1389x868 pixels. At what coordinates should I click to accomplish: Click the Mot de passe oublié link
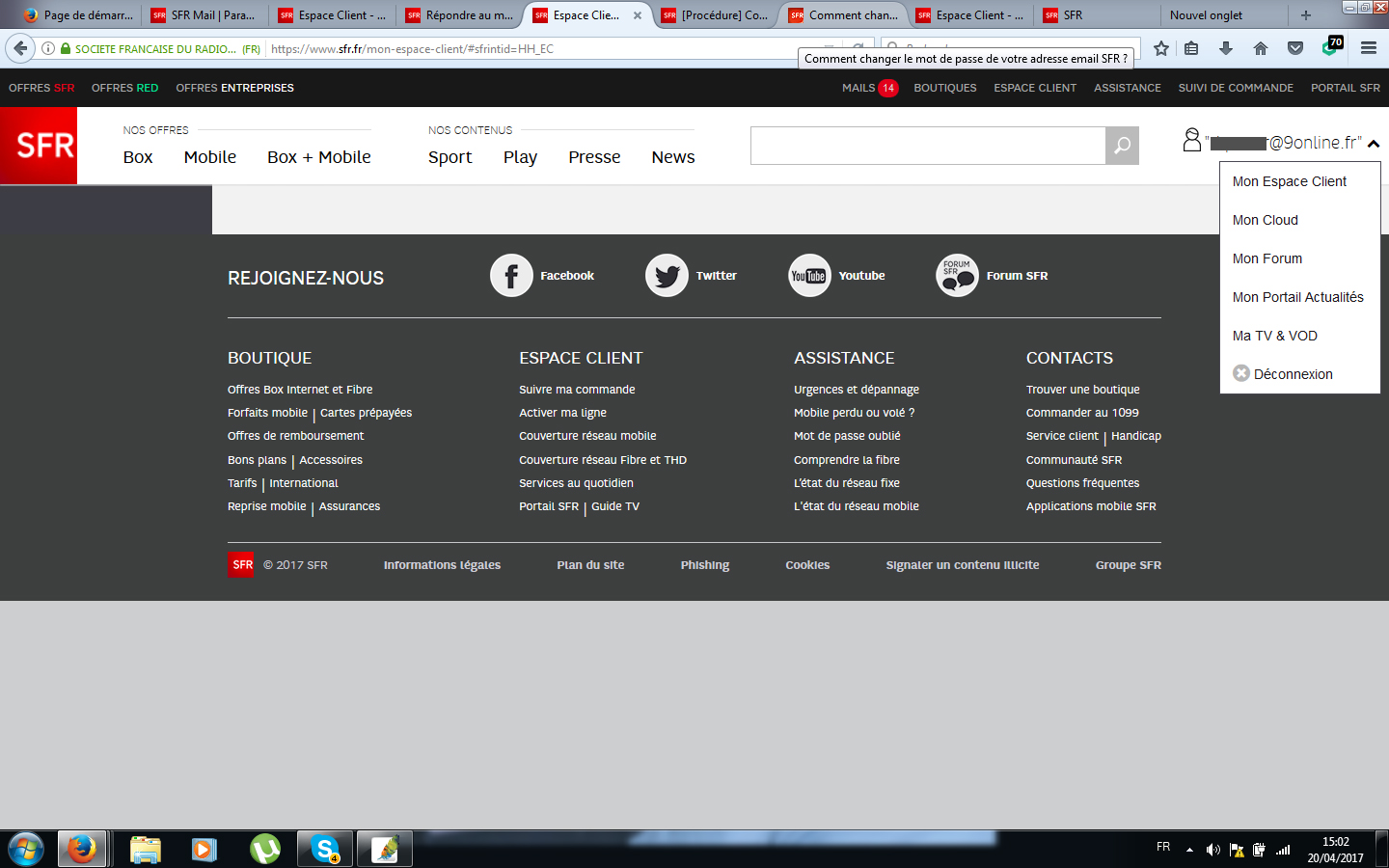pos(847,436)
